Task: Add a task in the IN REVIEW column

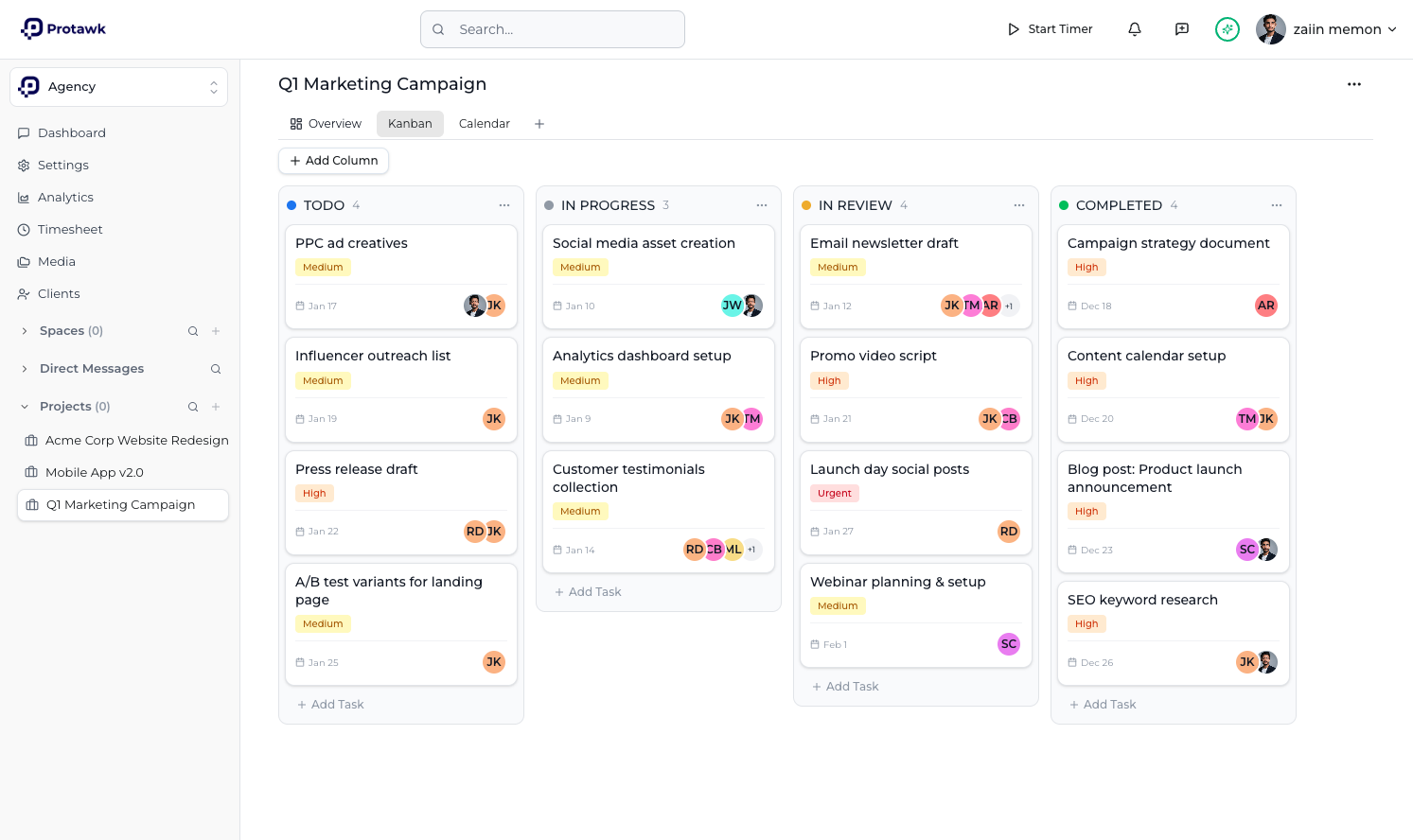Action: click(845, 686)
